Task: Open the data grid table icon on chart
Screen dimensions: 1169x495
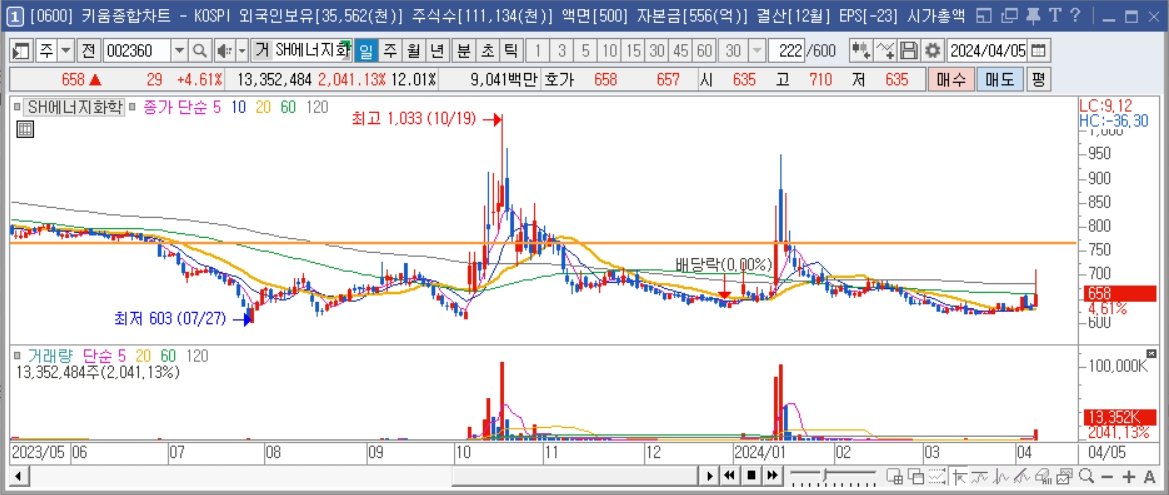Action: click(x=25, y=130)
